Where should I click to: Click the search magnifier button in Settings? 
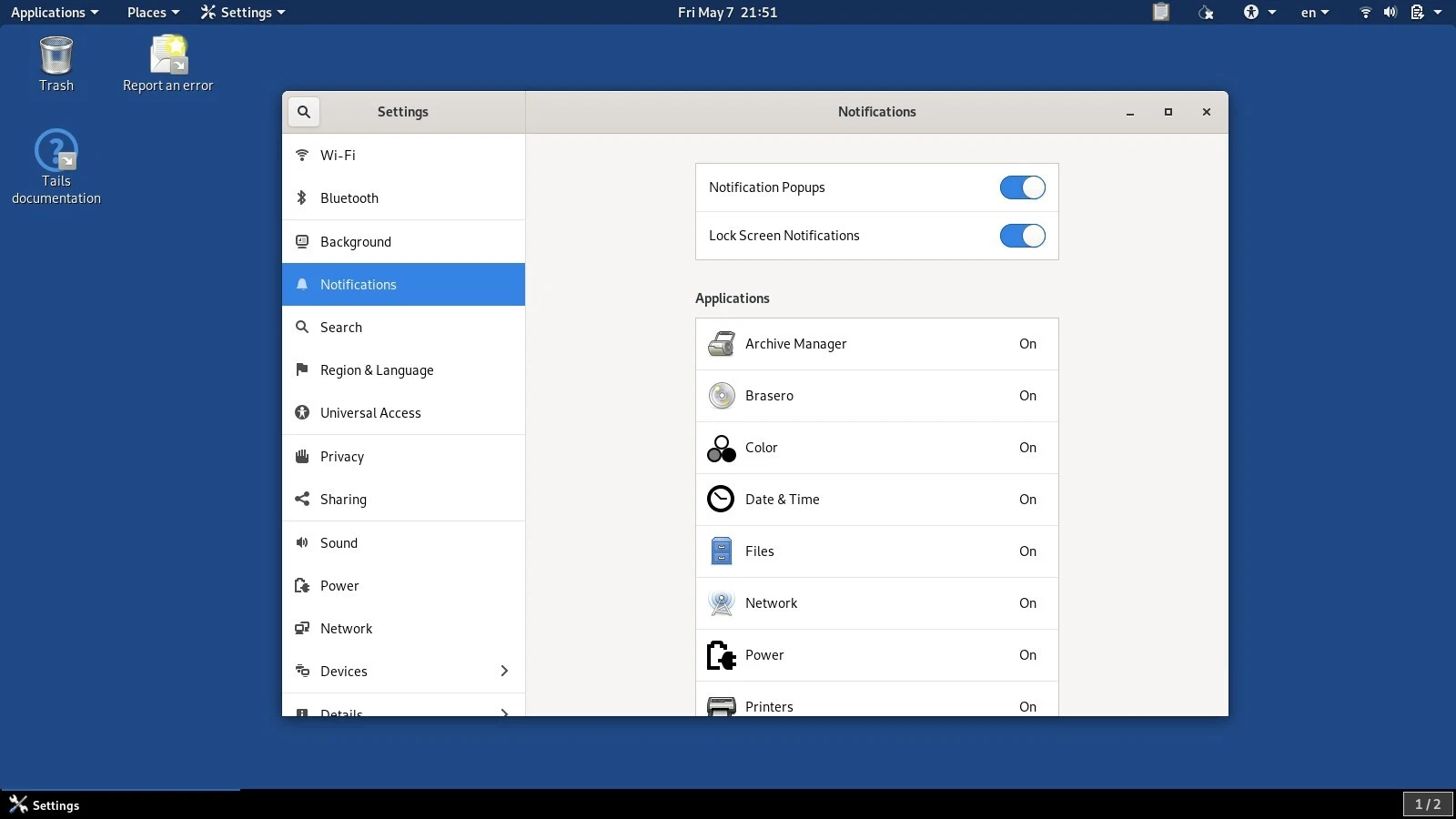[304, 112]
